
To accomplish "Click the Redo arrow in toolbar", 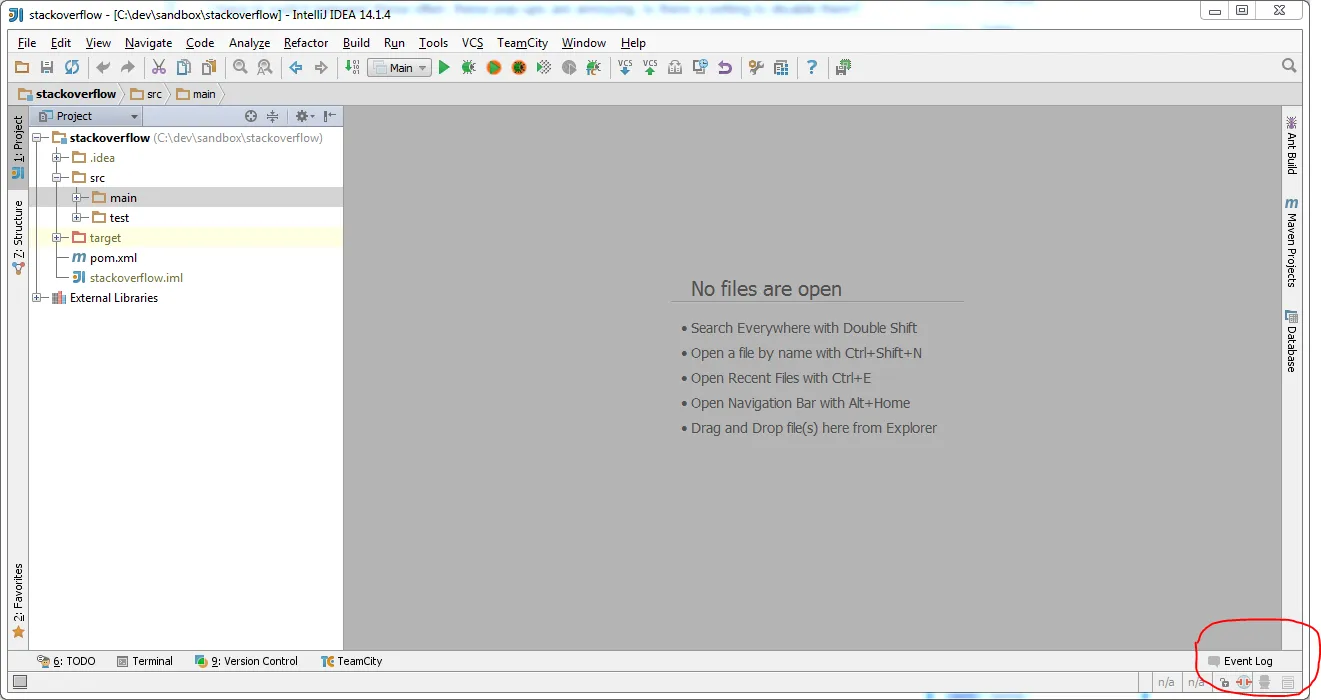I will point(127,67).
